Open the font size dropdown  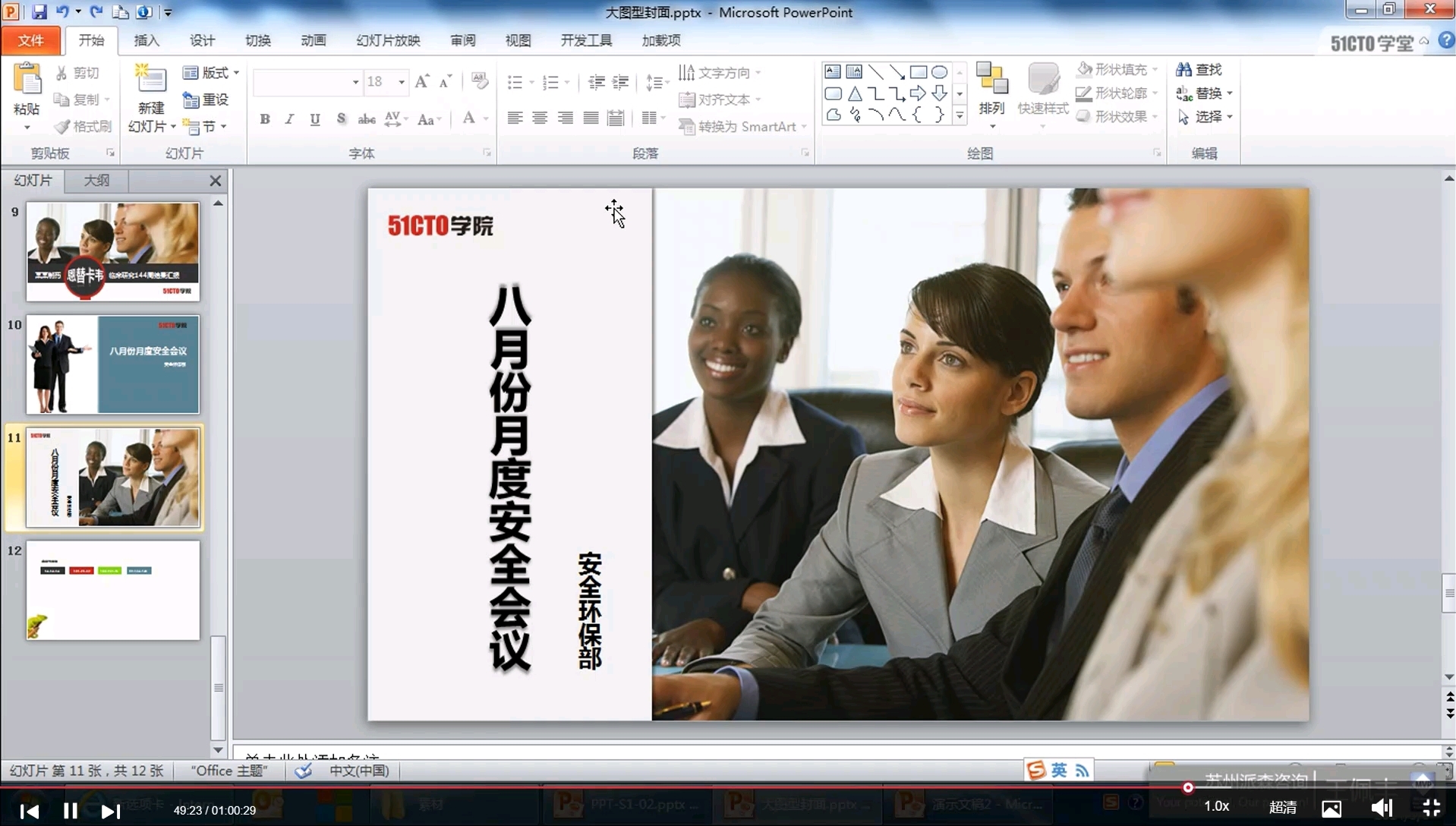click(x=402, y=82)
